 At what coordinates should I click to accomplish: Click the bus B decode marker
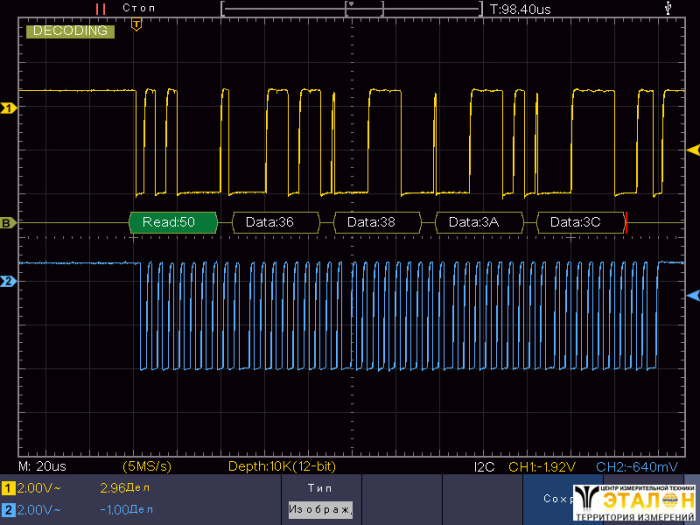9,223
